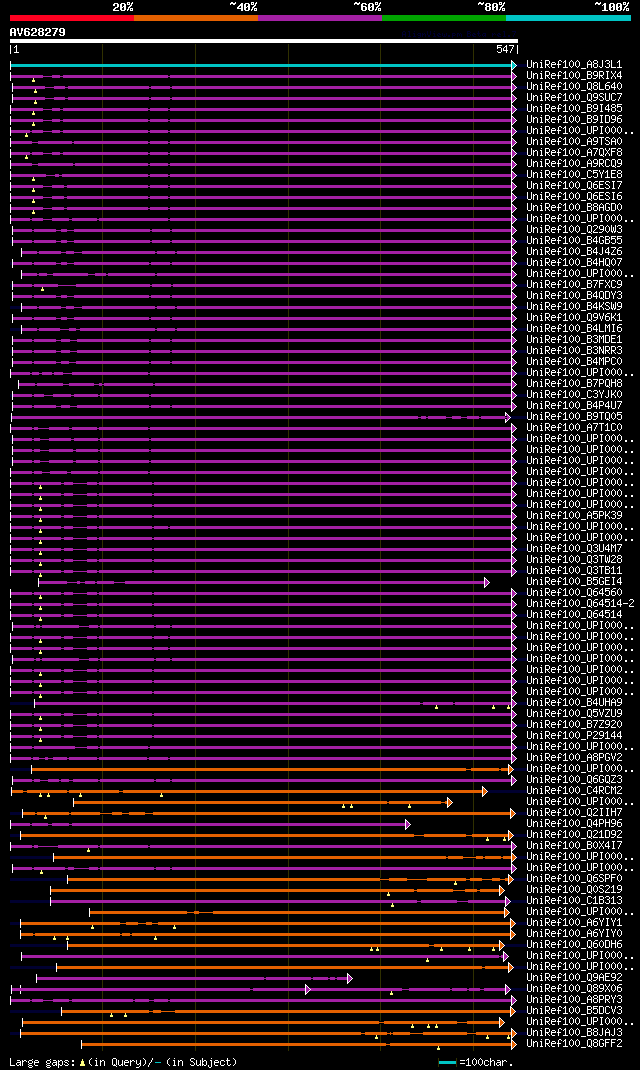Click the UniRef100_Q64560 hit name
The height and width of the screenshot is (1070, 640).
point(574,593)
